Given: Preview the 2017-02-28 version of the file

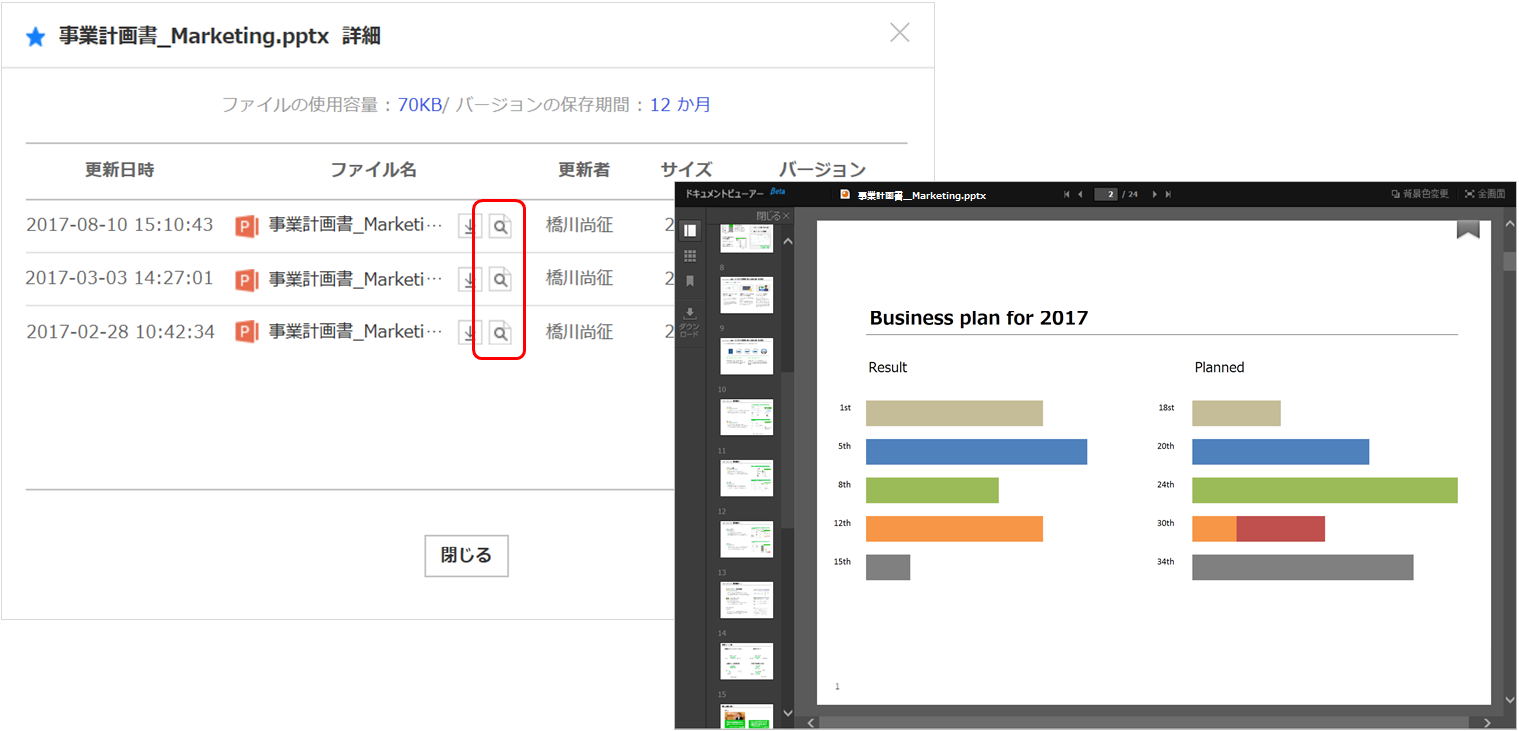Looking at the screenshot, I should [500, 332].
